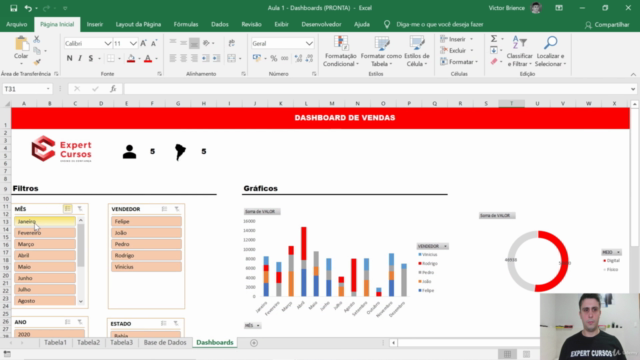This screenshot has width=640, height=360.
Task: Click the fill color bucket icon
Action: pyautogui.click(x=131, y=58)
